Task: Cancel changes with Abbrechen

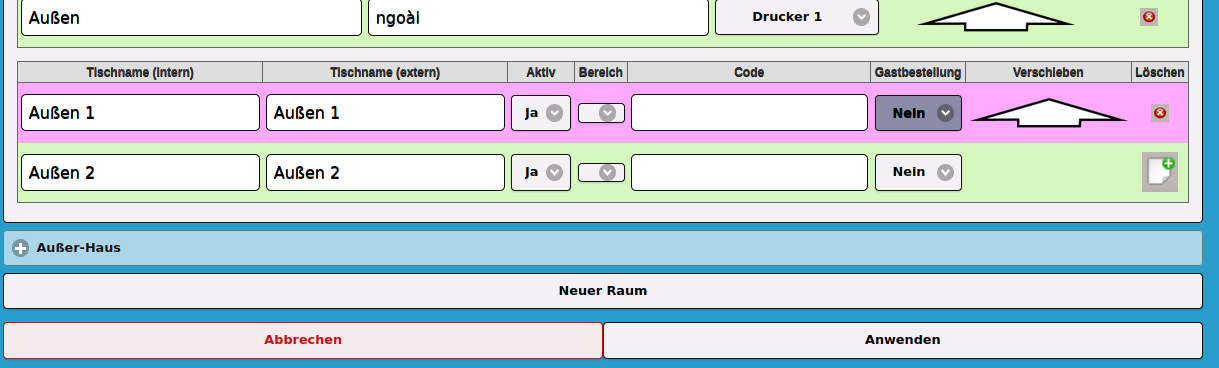Action: (x=303, y=340)
